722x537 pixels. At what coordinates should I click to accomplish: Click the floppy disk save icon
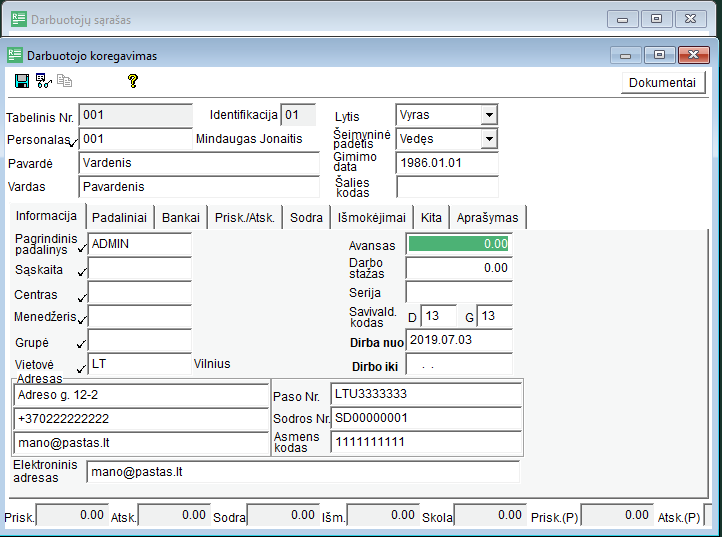(x=22, y=81)
